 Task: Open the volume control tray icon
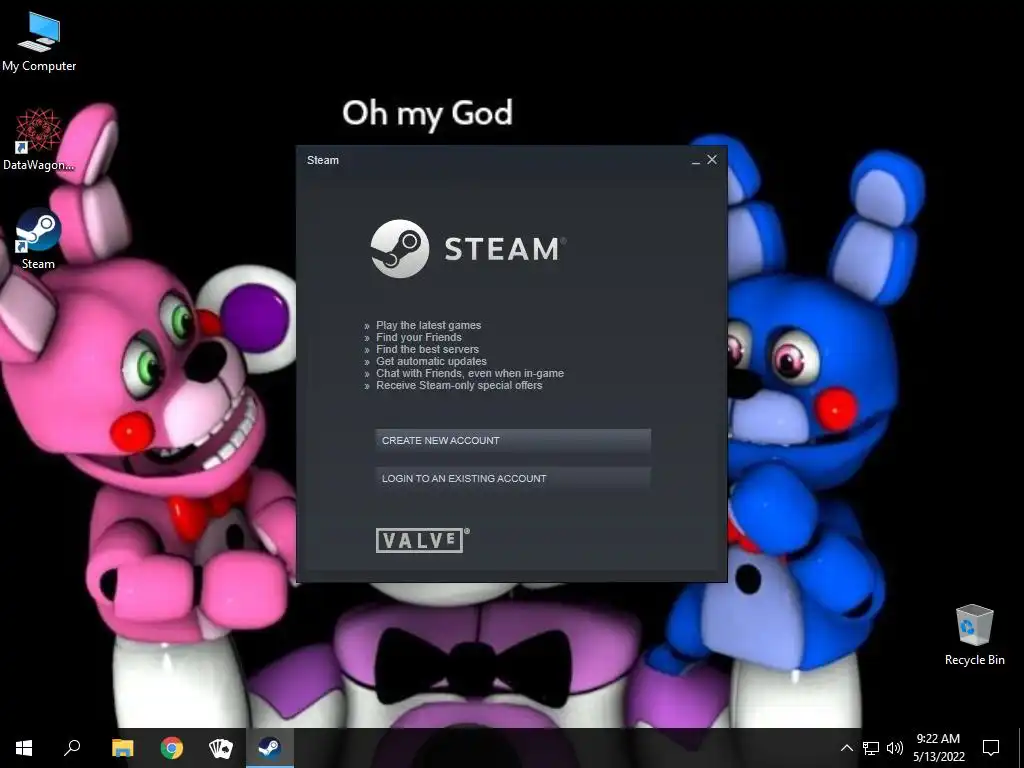pos(895,748)
